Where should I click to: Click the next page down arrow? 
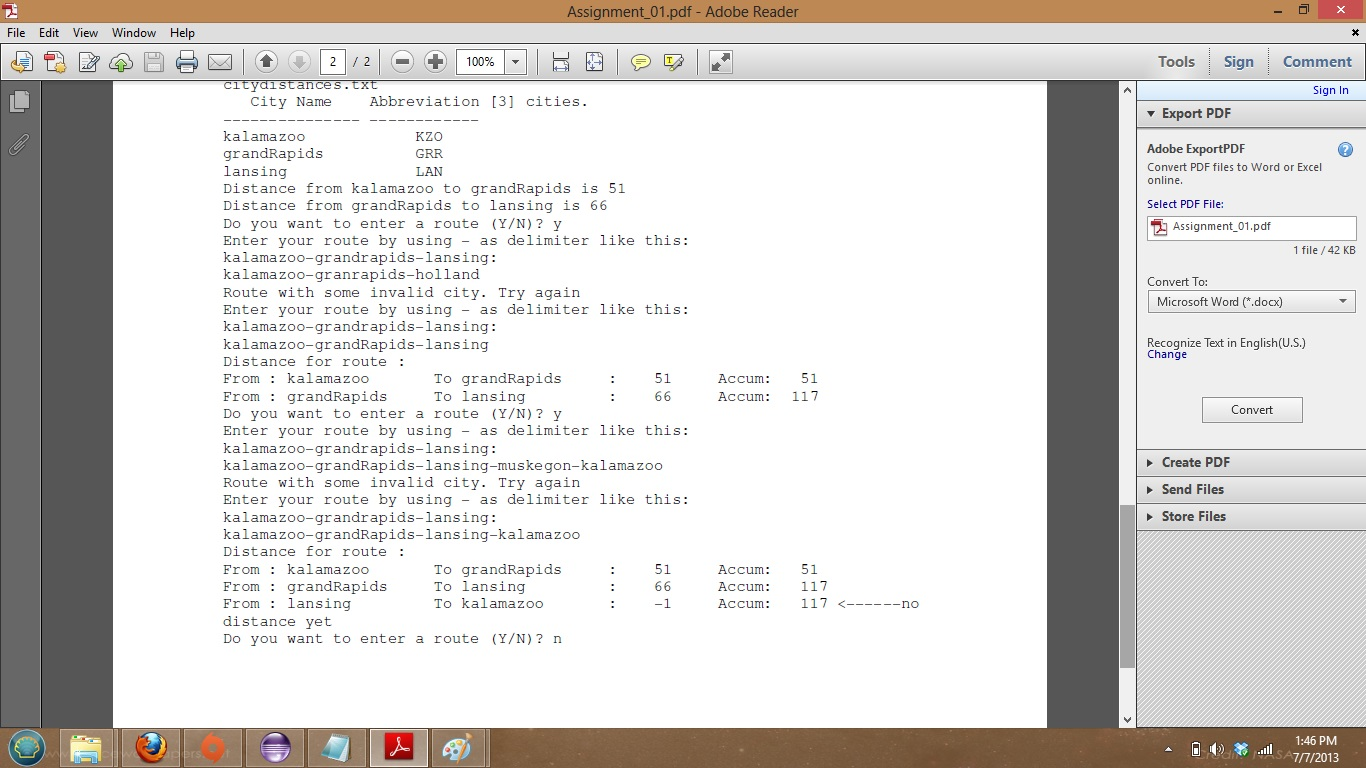pos(298,62)
